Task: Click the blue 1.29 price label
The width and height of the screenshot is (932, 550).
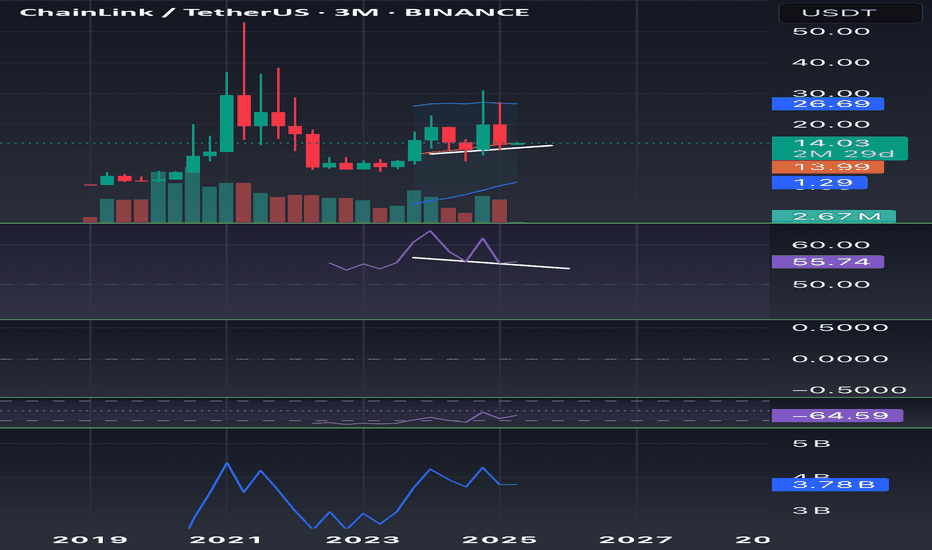Action: 819,183
